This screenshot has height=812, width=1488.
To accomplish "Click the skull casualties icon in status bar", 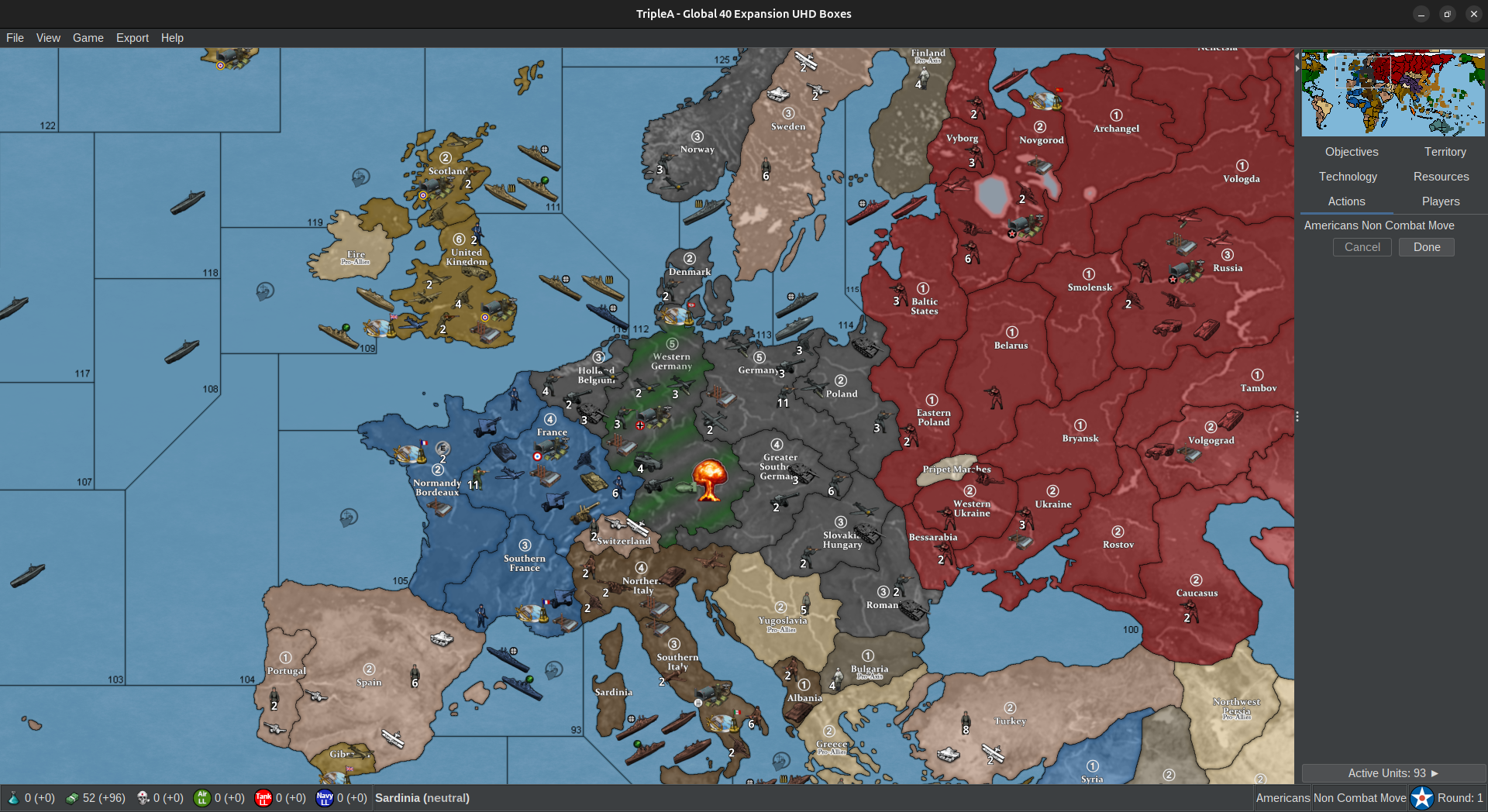I will pyautogui.click(x=143, y=798).
